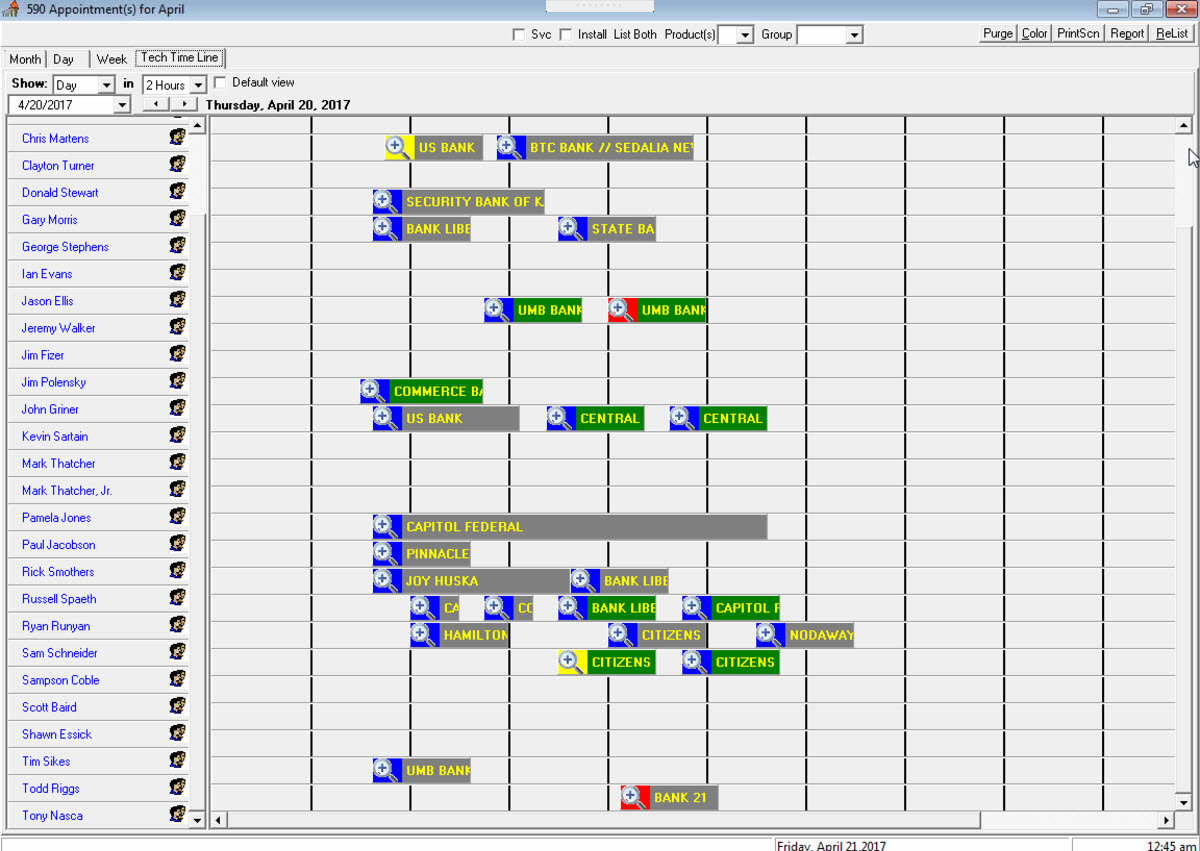This screenshot has width=1200, height=851.
Task: Click technician icon beside Pamela Jones
Action: pyautogui.click(x=178, y=516)
